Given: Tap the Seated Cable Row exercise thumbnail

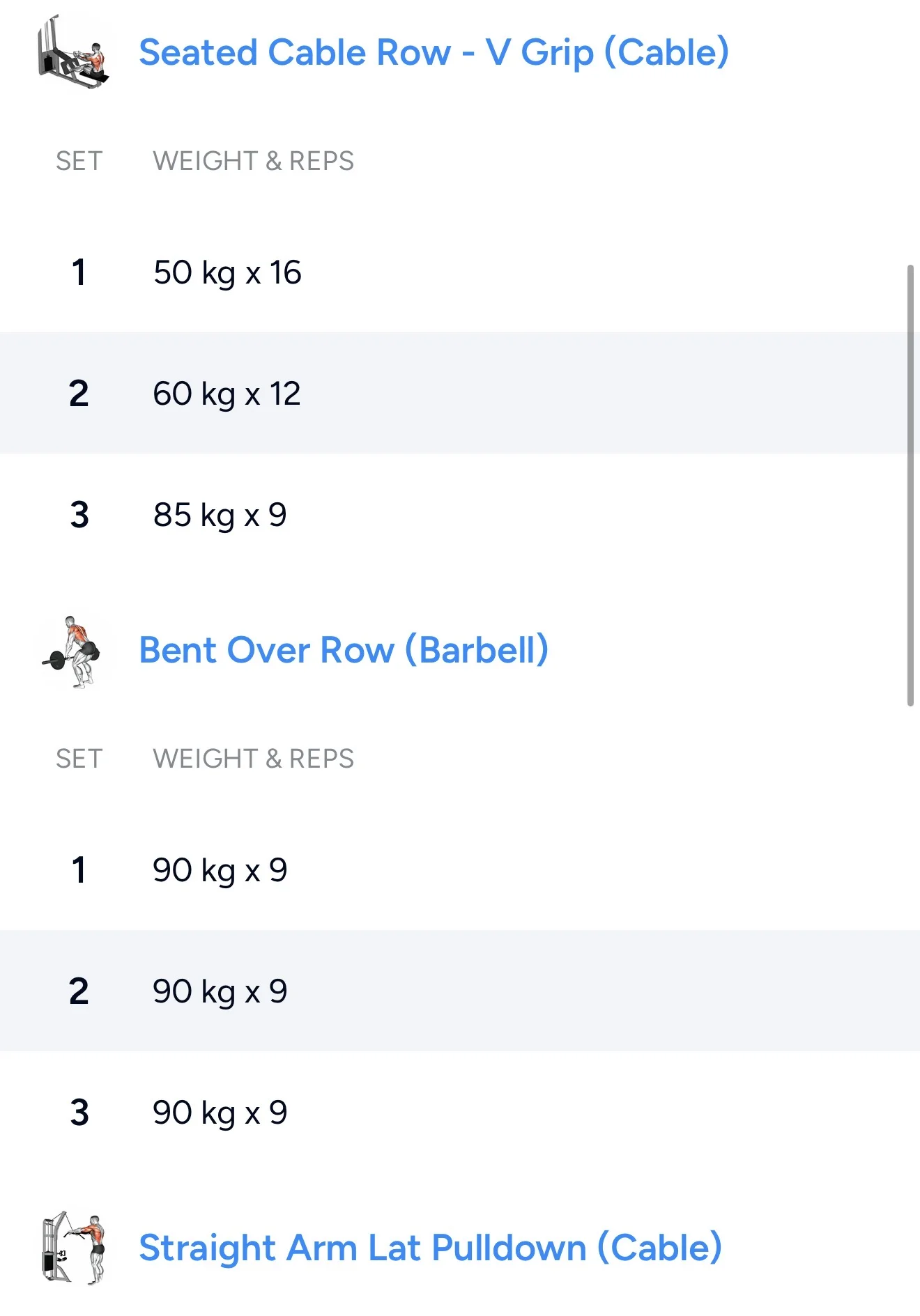Looking at the screenshot, I should (73, 53).
